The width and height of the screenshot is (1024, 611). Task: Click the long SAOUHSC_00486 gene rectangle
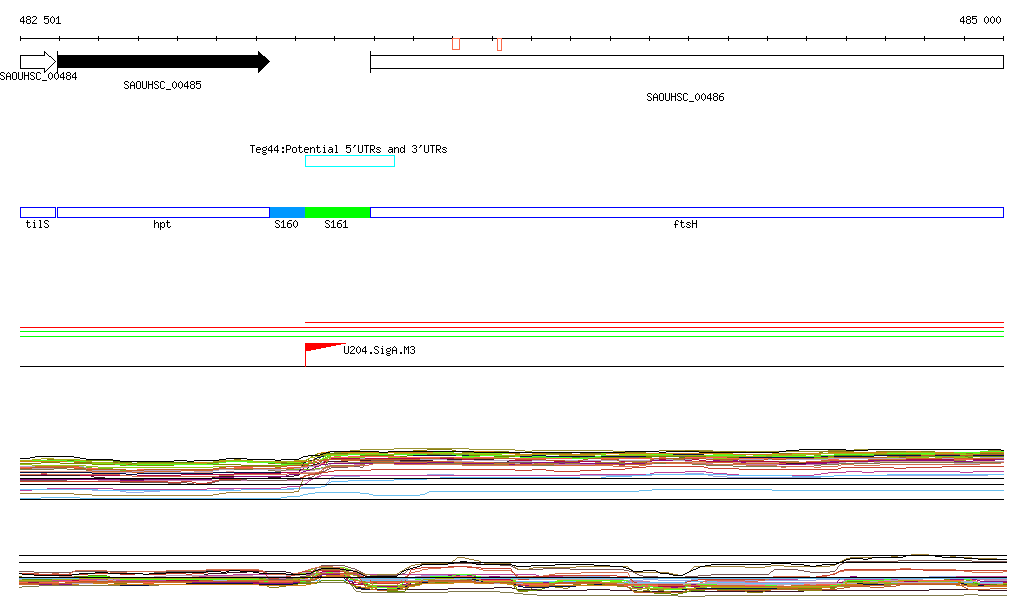point(686,62)
